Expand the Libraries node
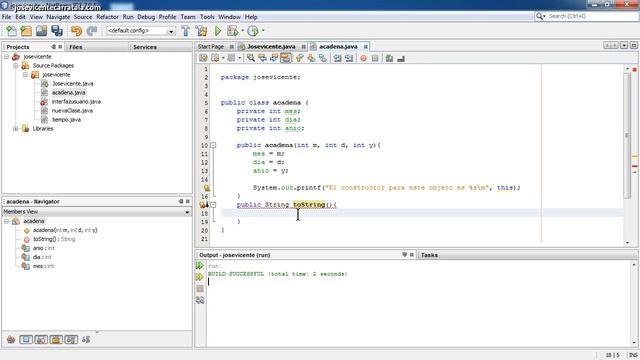 [x=16, y=129]
